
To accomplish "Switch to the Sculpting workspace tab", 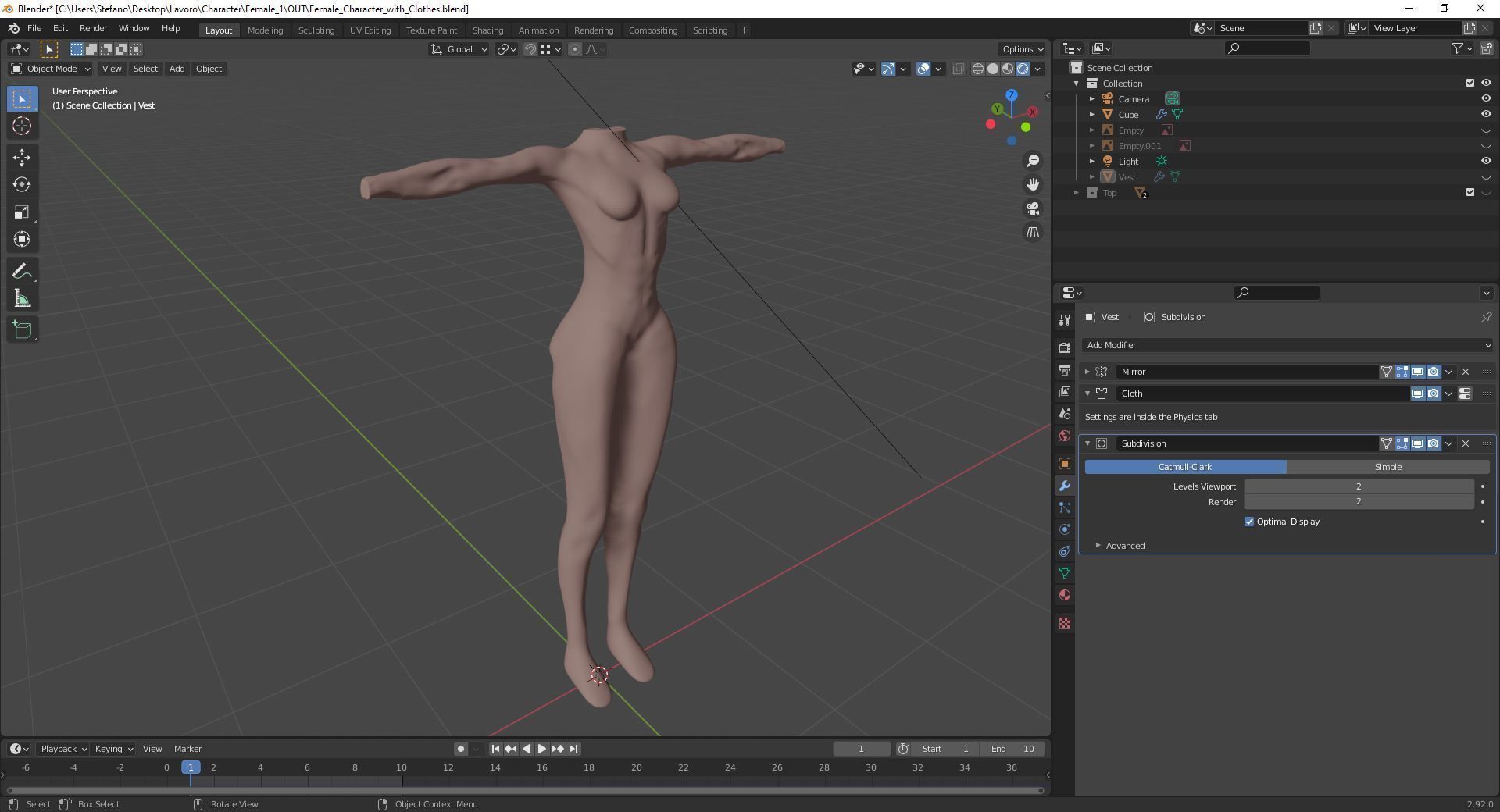I will point(316,30).
